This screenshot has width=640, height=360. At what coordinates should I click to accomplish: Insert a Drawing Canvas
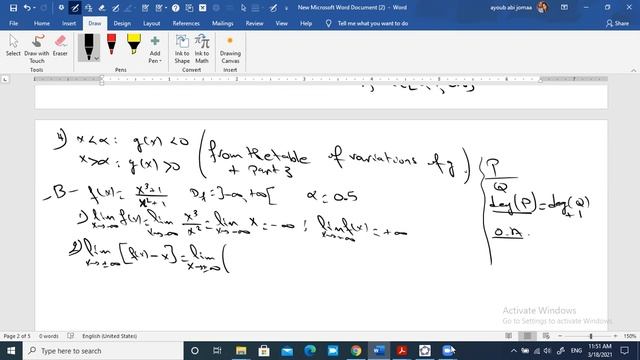click(x=230, y=49)
